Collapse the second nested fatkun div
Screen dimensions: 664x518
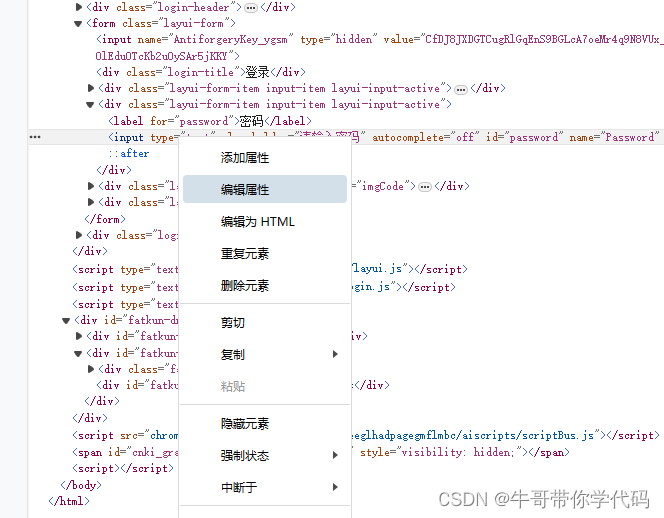[x=78, y=353]
